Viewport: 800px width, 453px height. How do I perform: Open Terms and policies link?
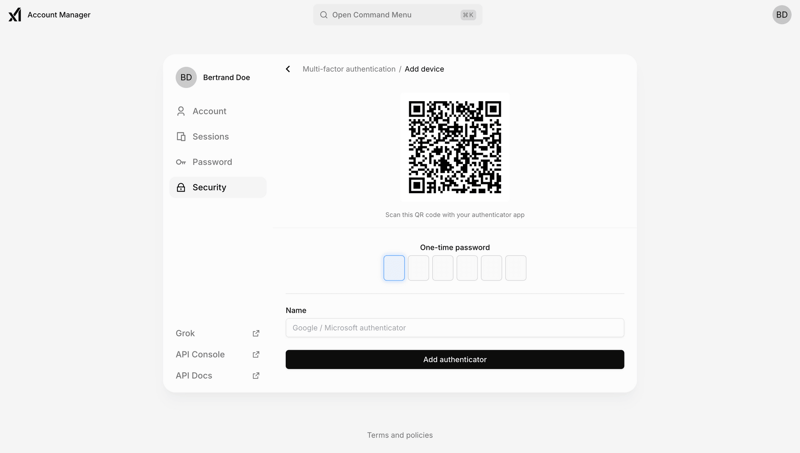coord(400,435)
